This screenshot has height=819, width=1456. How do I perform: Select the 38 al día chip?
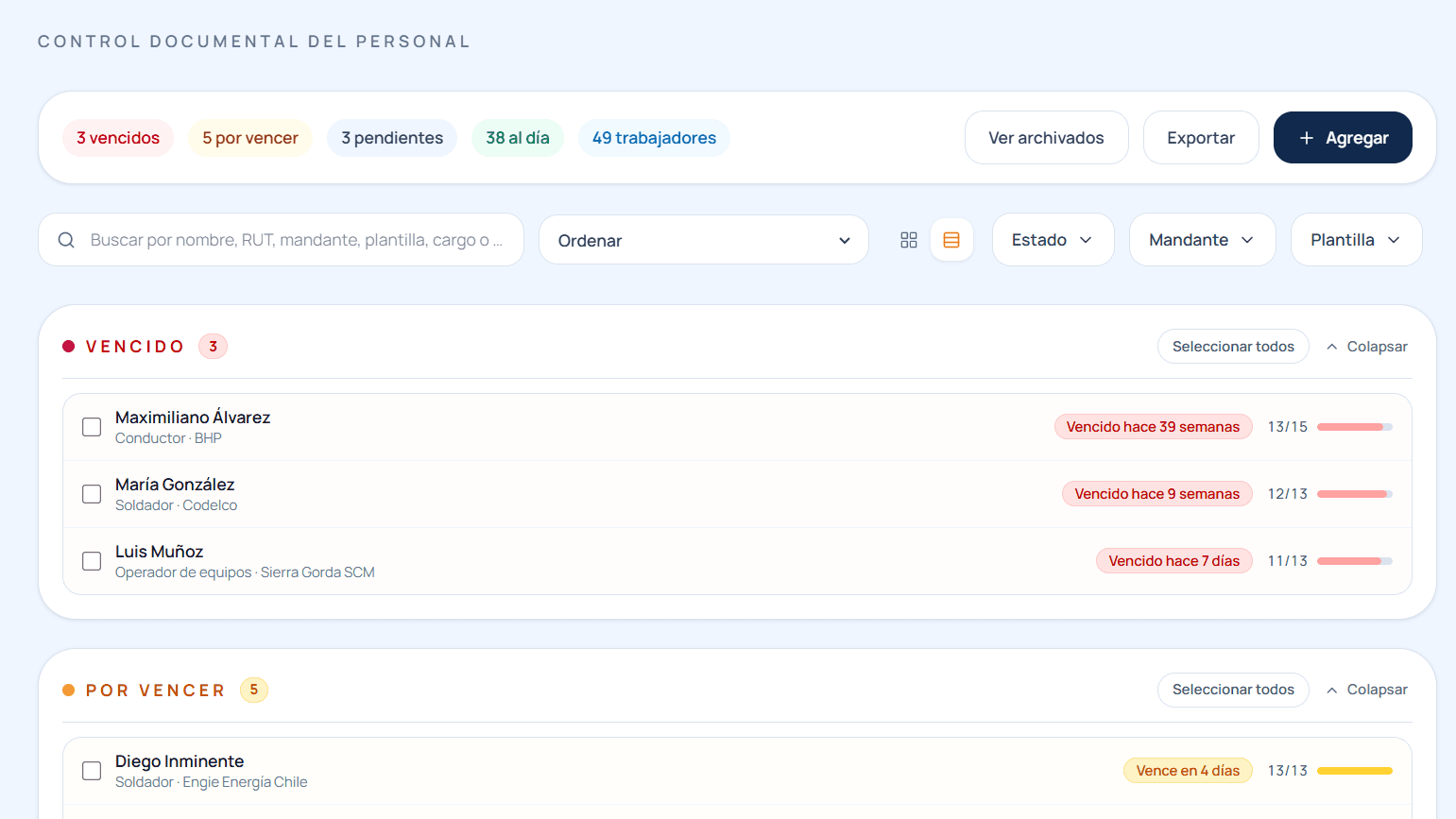coord(518,138)
